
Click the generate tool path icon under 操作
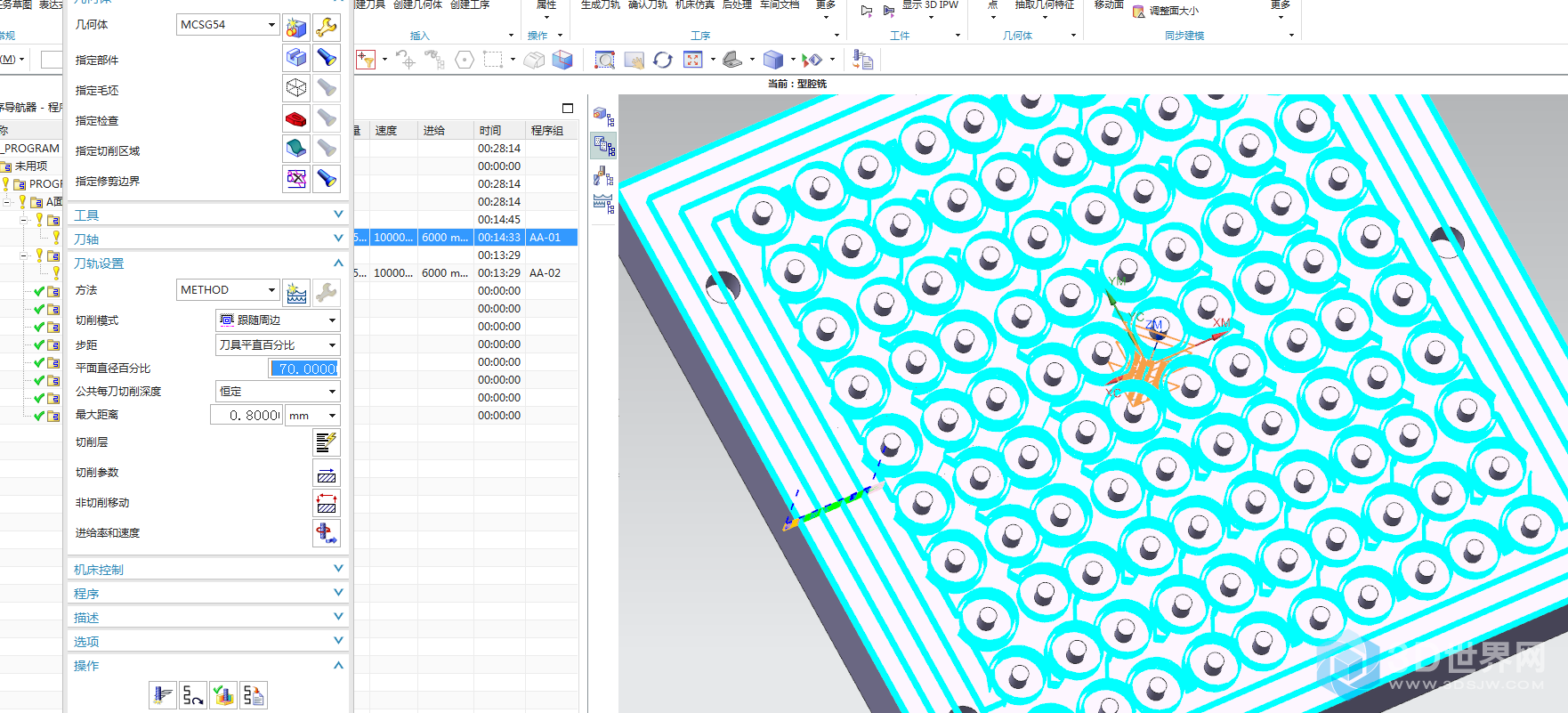163,694
